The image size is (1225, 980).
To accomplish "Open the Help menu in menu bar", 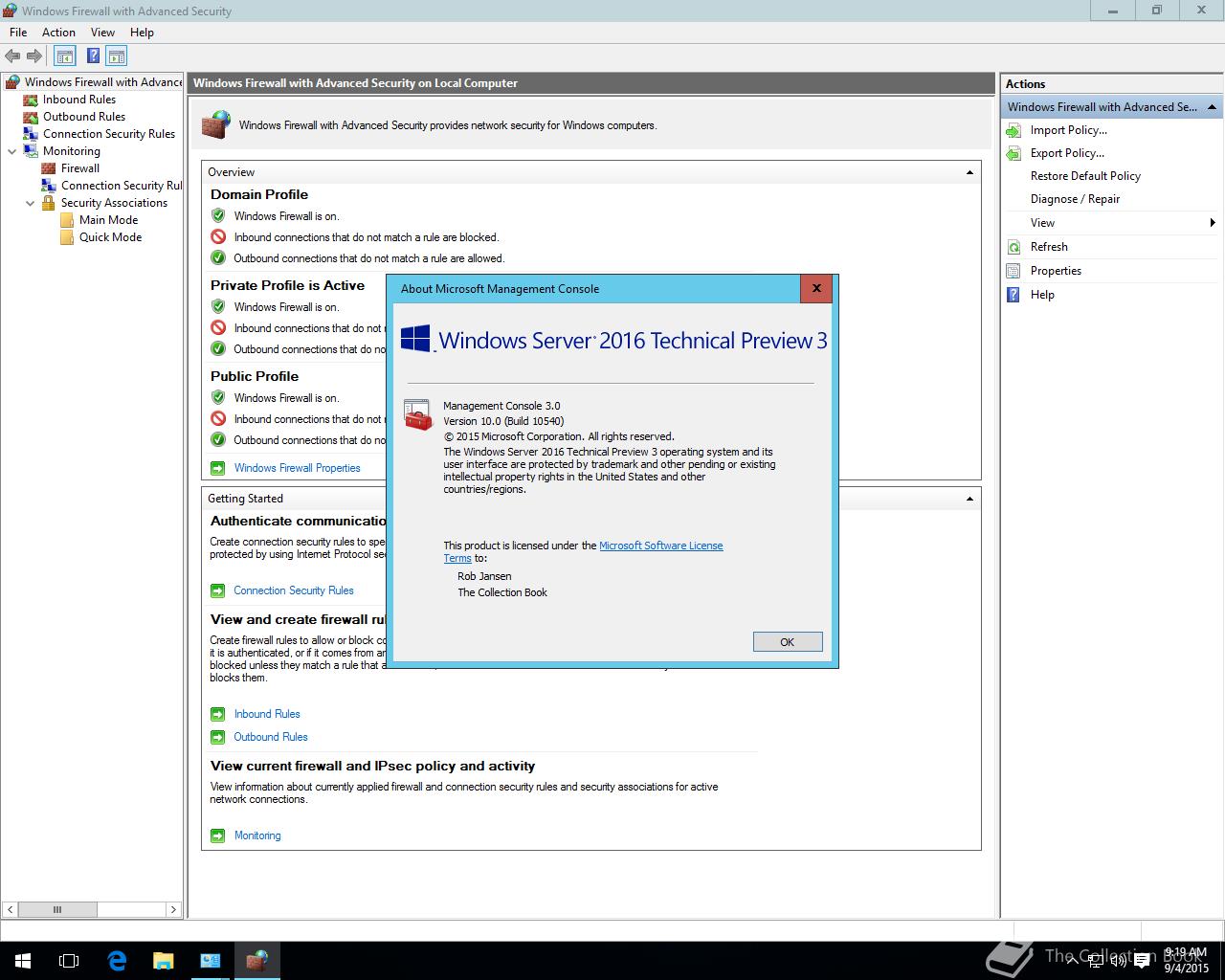I will coord(142,33).
